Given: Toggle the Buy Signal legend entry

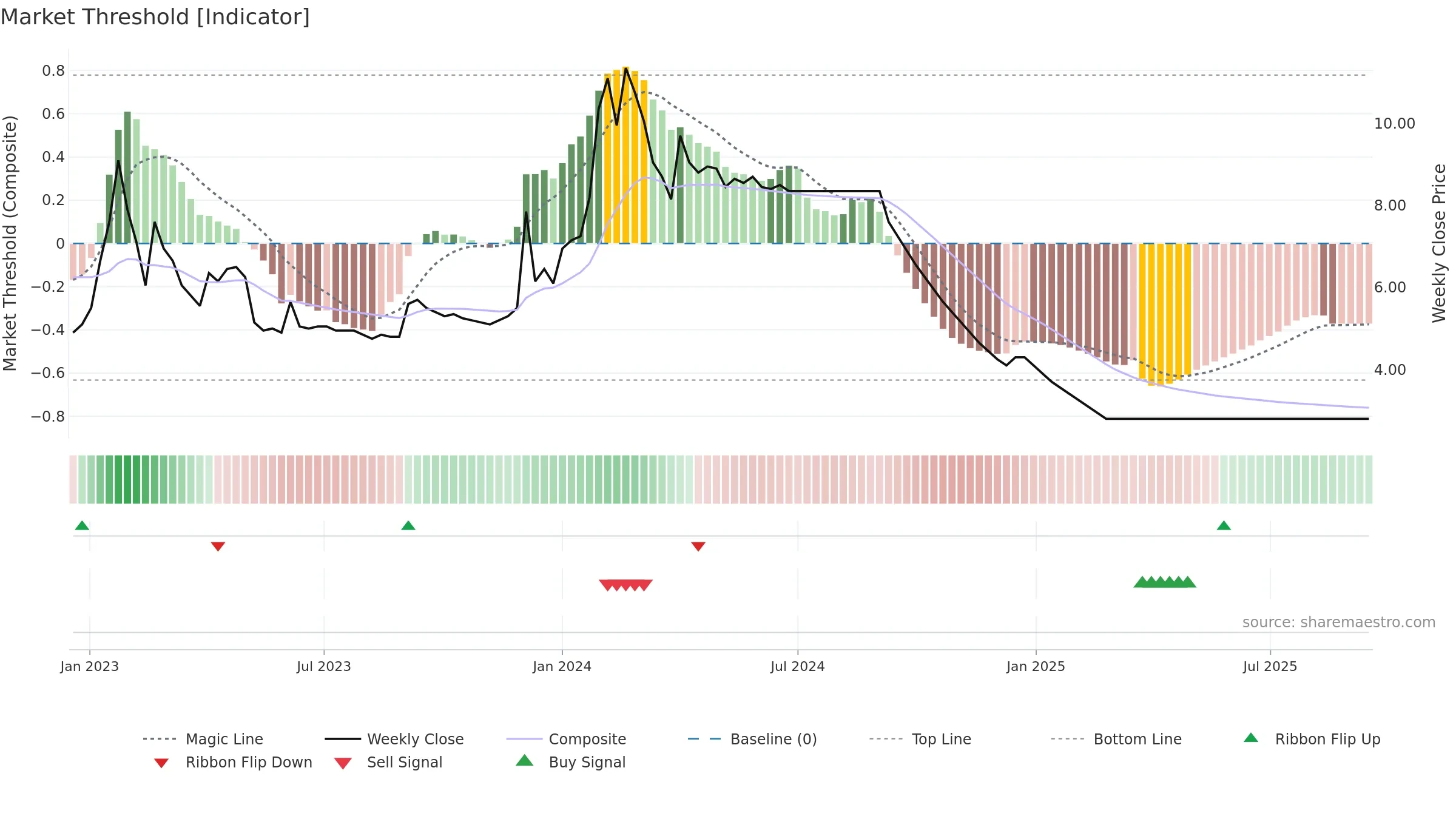Looking at the screenshot, I should 570,762.
